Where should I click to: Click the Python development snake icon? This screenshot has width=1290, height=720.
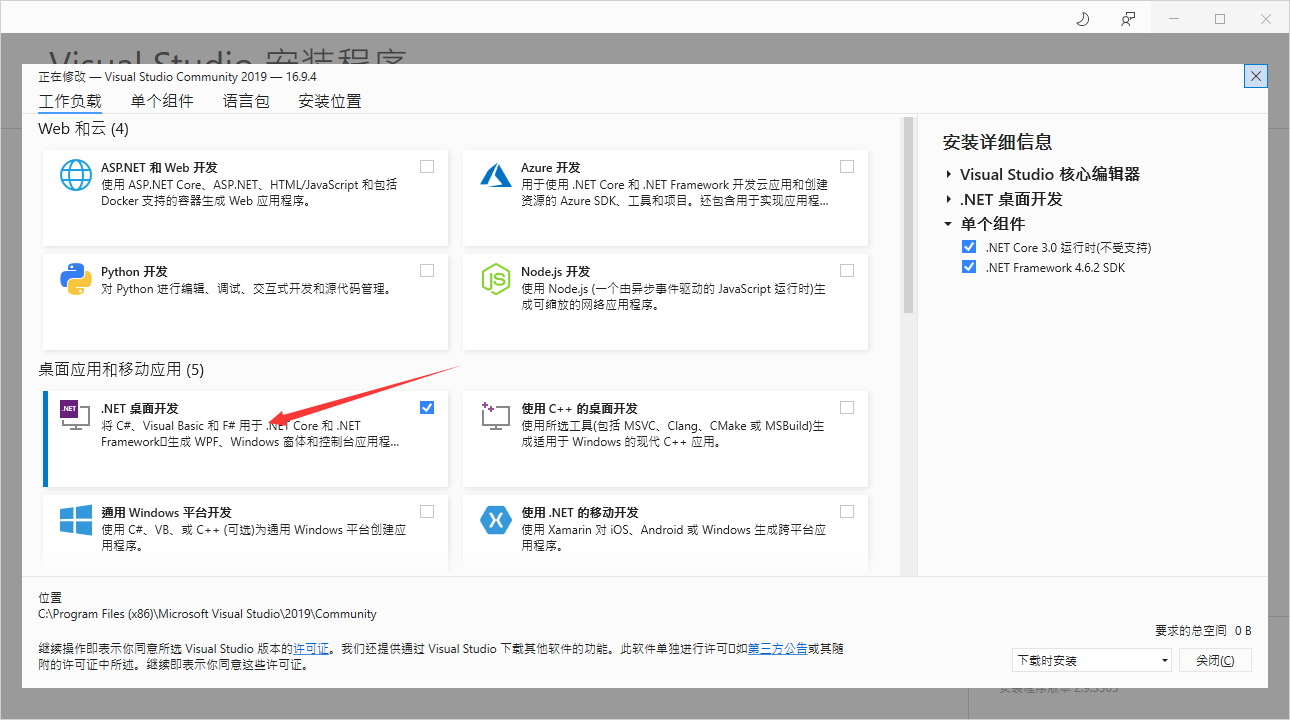pos(76,279)
